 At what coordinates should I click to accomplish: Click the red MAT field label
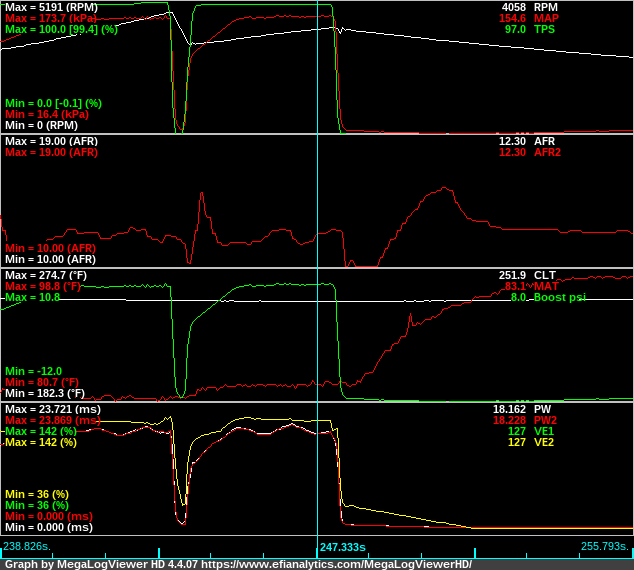click(547, 286)
